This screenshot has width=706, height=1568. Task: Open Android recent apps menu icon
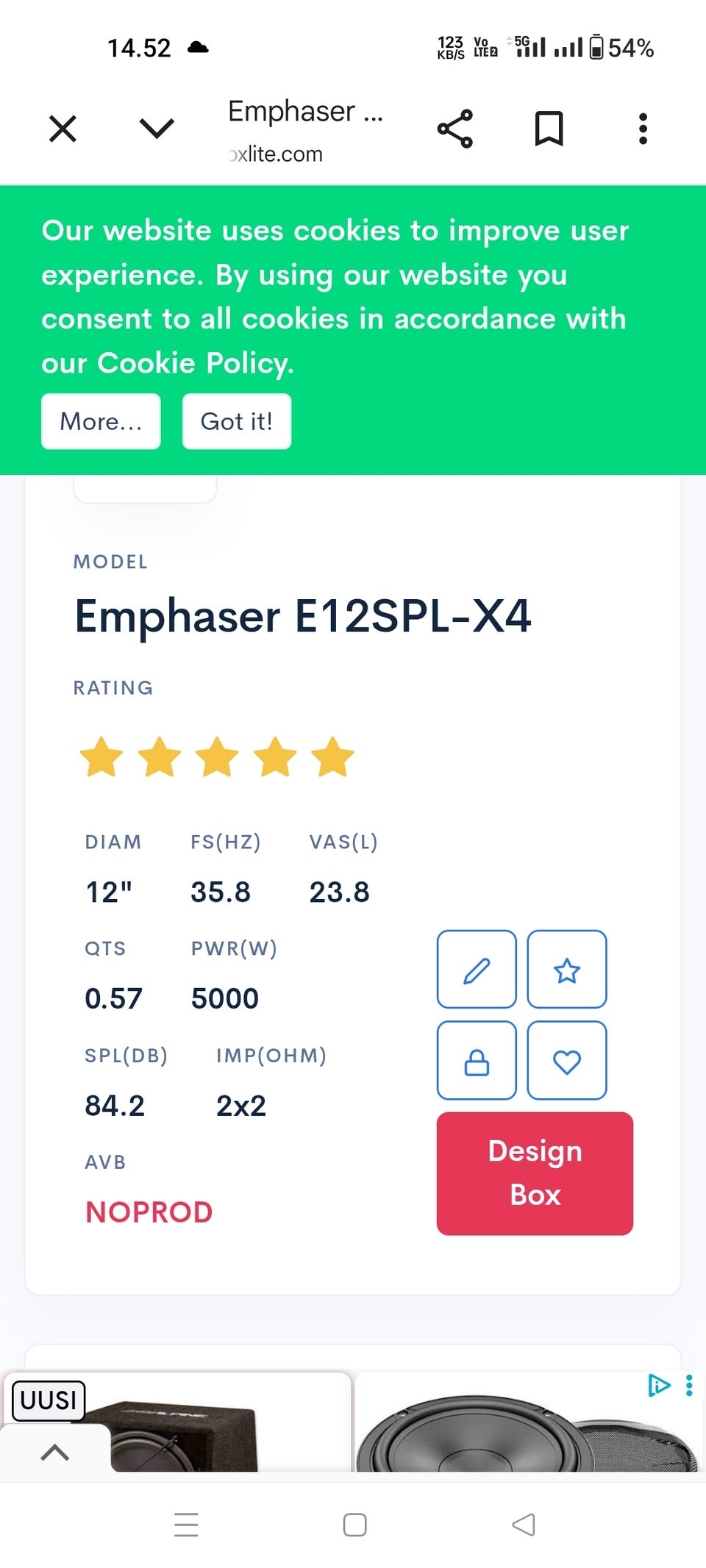pyautogui.click(x=186, y=1525)
